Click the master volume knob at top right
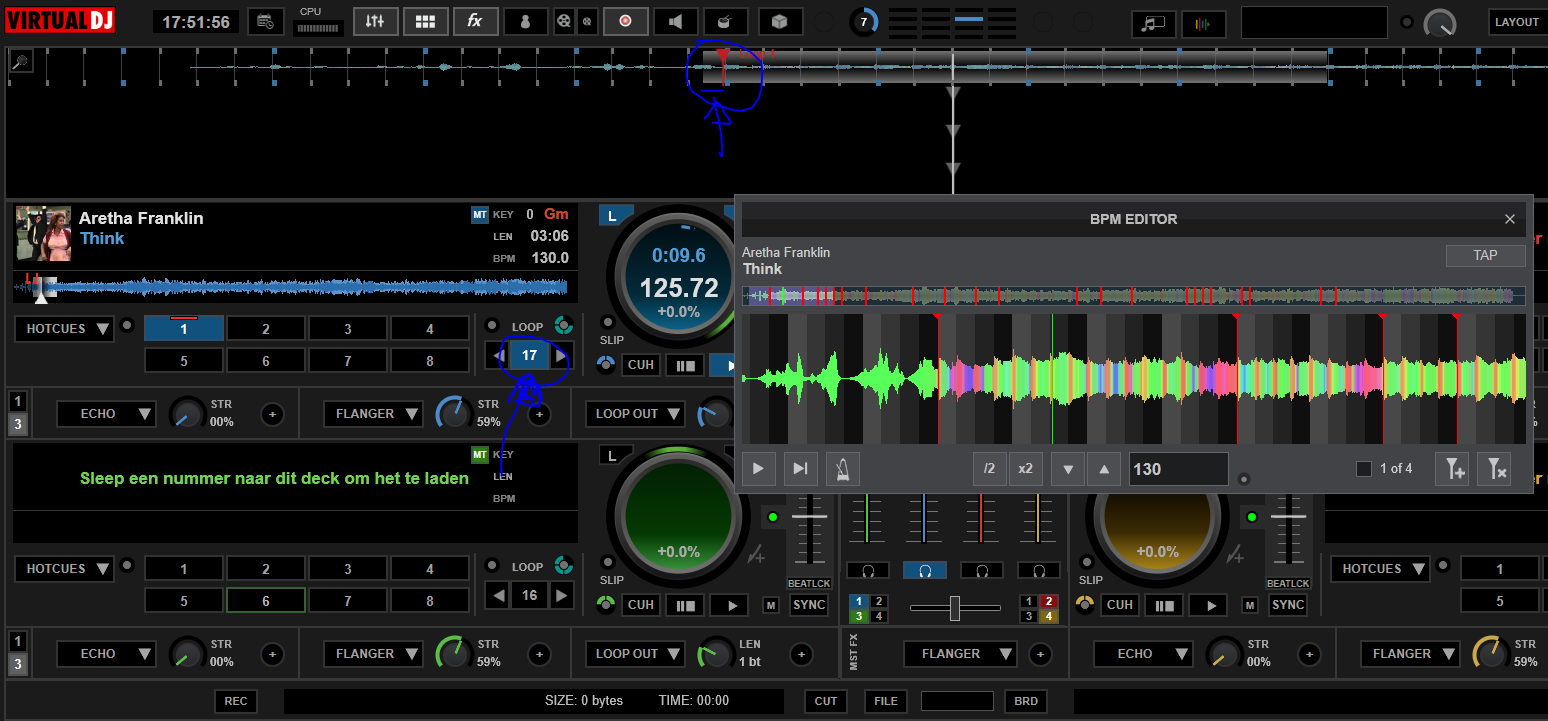 point(1441,24)
